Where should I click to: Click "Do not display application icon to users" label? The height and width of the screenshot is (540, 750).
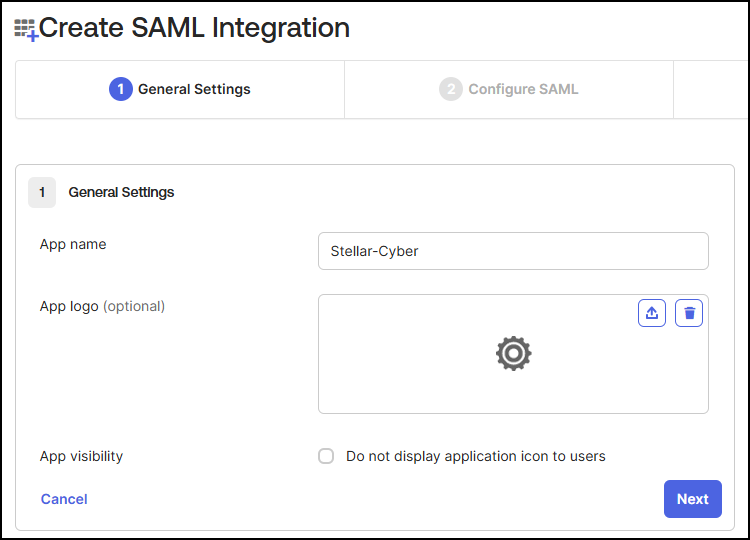[x=475, y=456]
